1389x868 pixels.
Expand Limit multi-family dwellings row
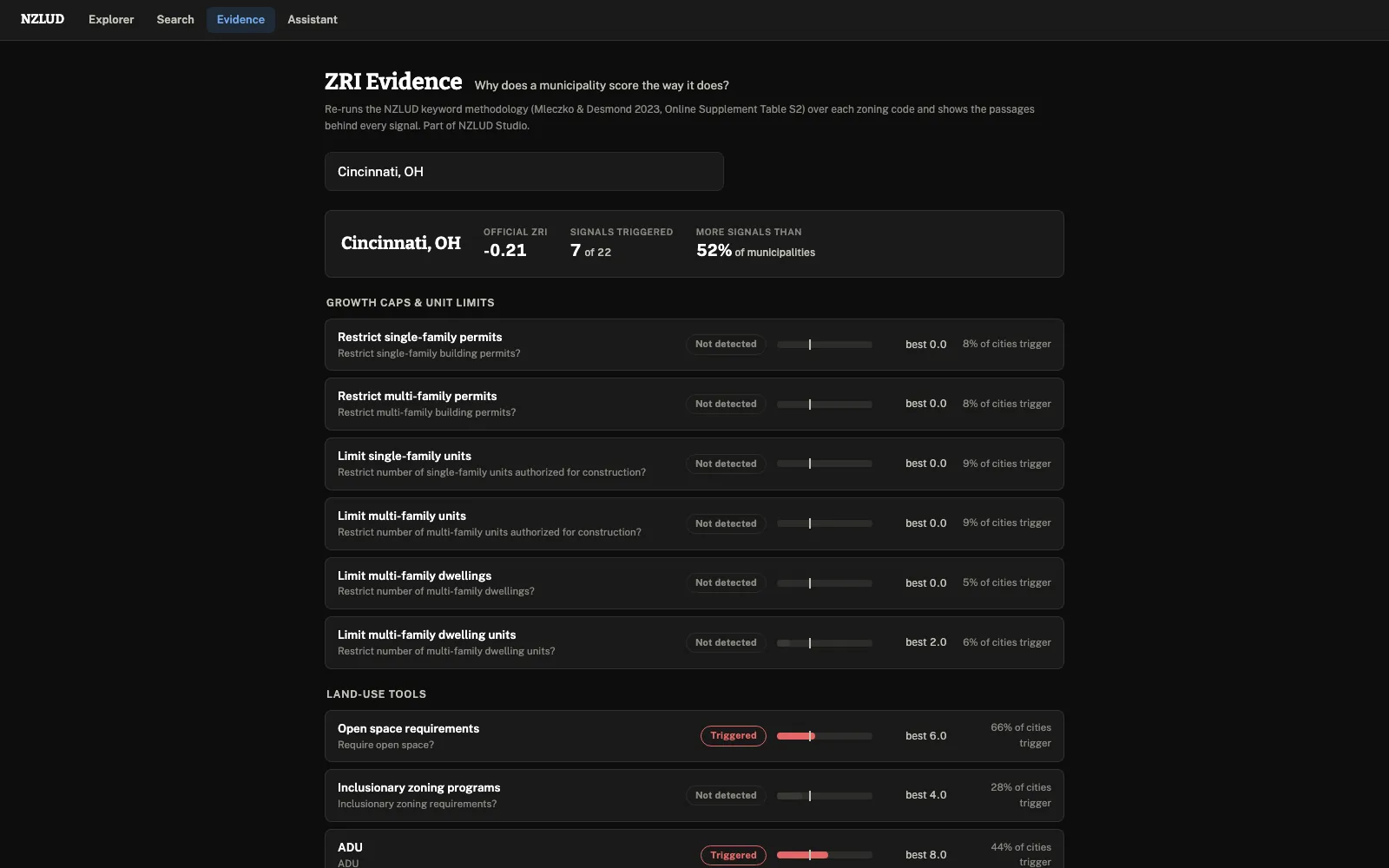pyautogui.click(x=694, y=583)
